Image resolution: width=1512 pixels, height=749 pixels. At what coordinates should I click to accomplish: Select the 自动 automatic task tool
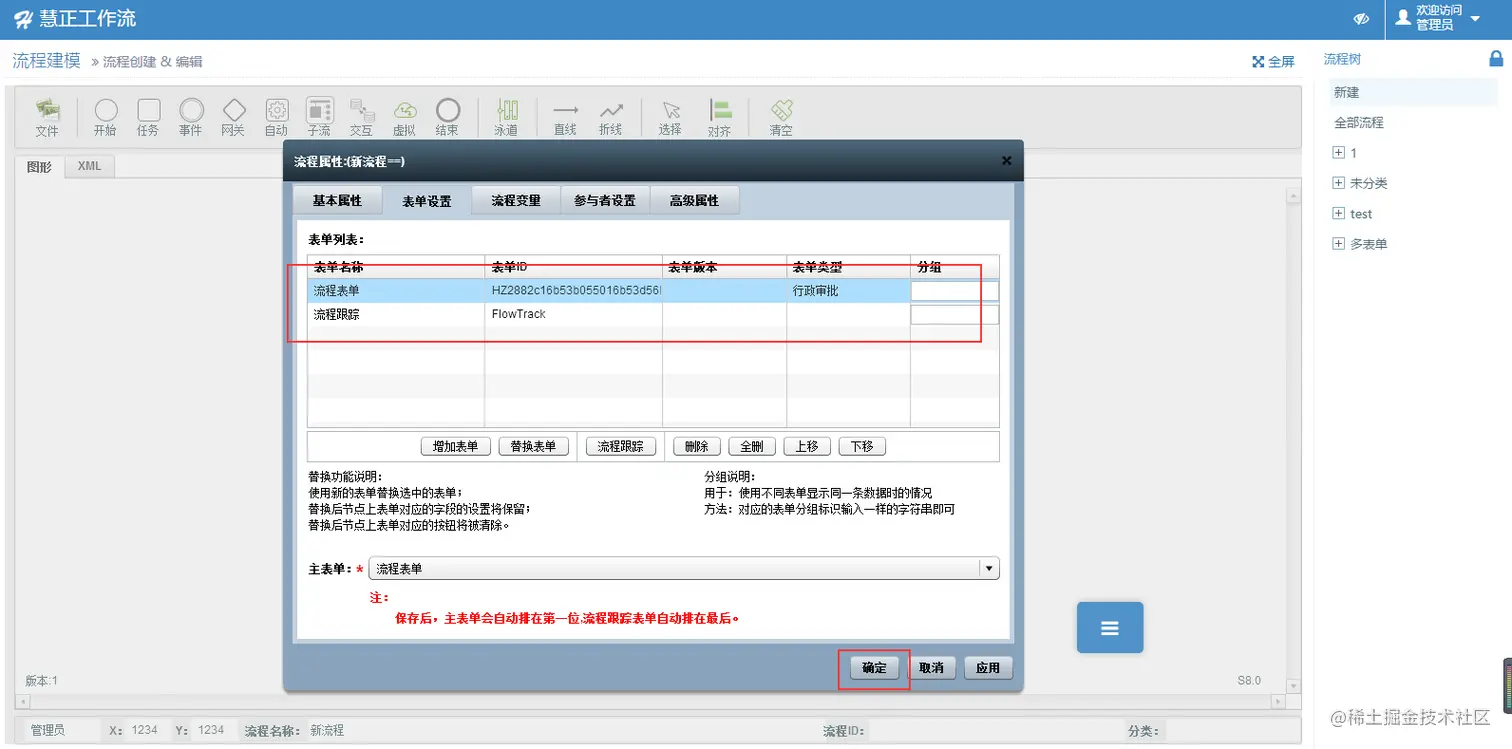pos(277,117)
